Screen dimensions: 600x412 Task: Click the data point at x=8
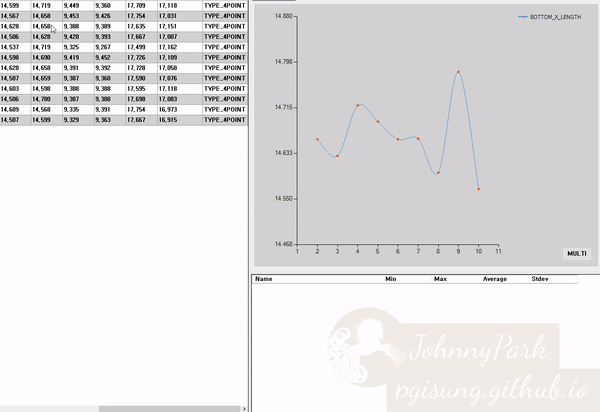tap(438, 173)
